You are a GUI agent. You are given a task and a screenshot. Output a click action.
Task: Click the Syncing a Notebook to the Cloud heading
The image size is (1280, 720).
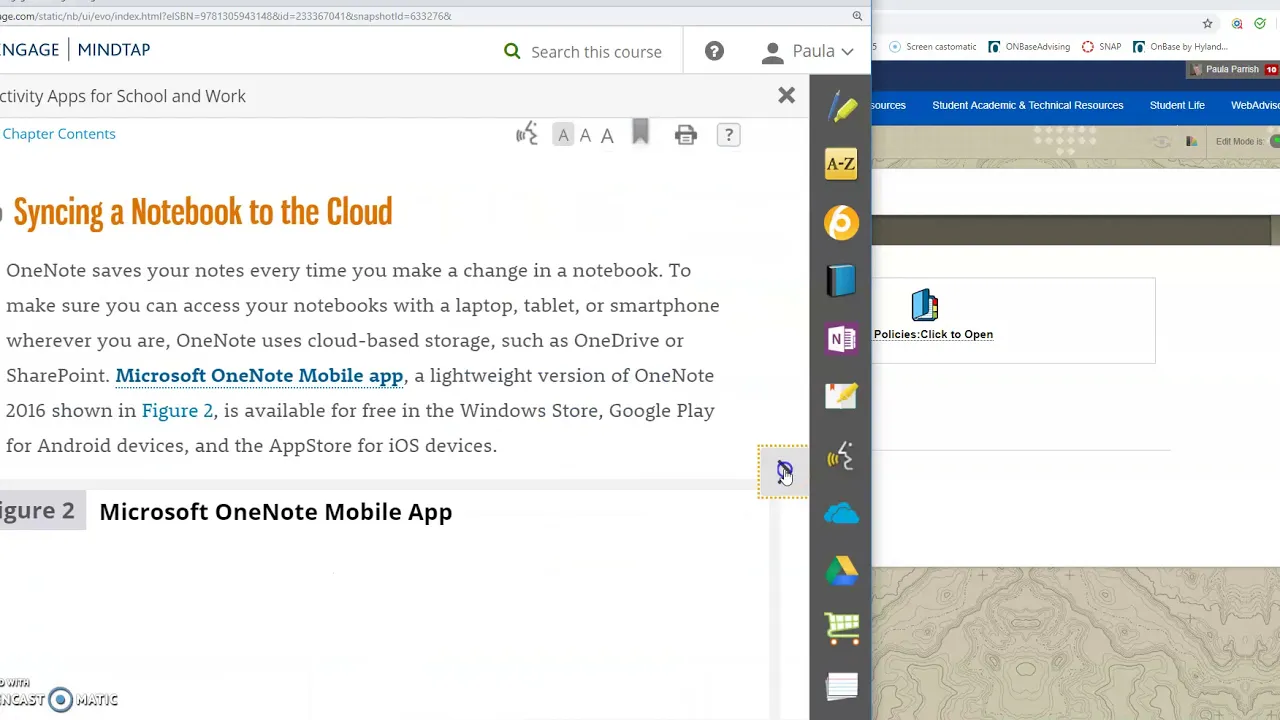point(202,212)
